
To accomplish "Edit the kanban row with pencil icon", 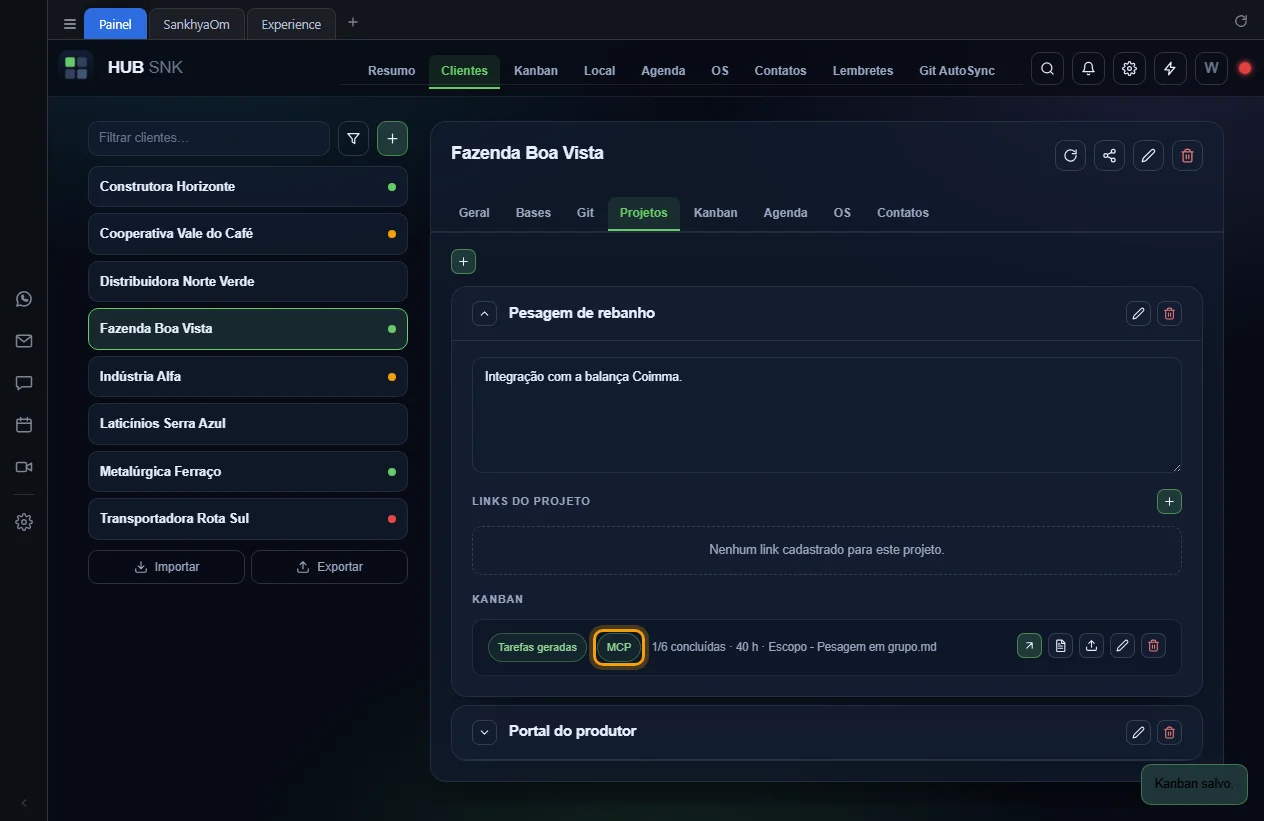I will (x=1122, y=646).
